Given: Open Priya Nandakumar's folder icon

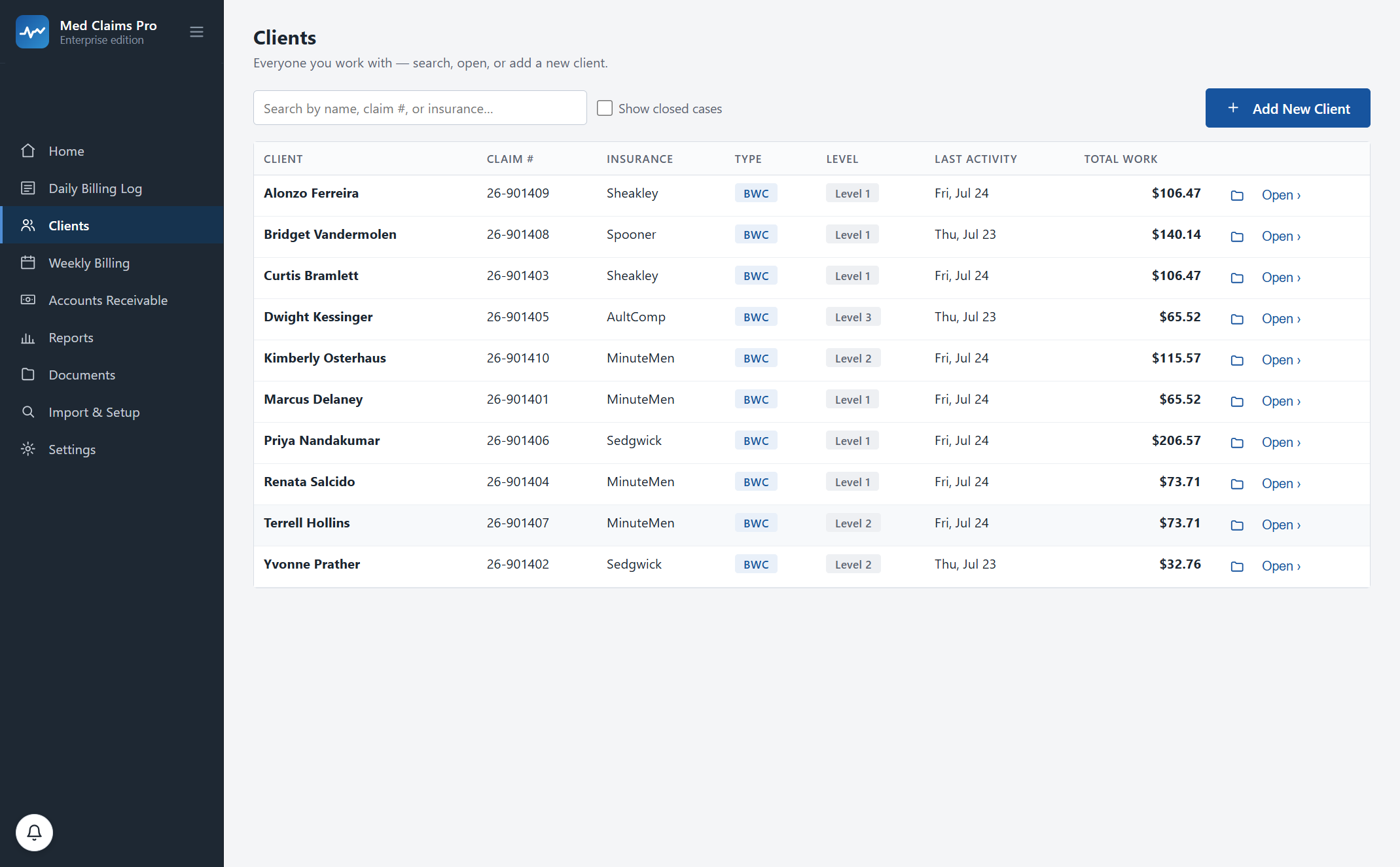Looking at the screenshot, I should 1237,443.
